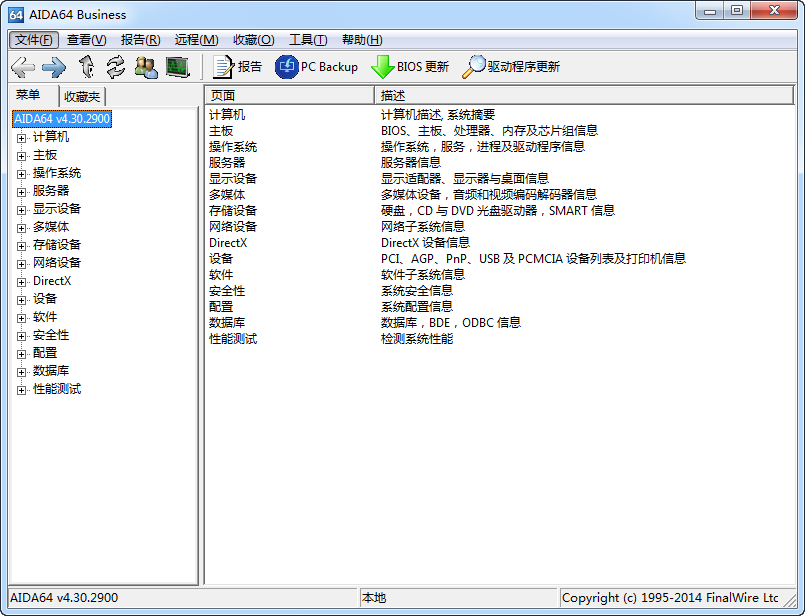
Task: Open the DirectX page entry
Action: tap(227, 242)
